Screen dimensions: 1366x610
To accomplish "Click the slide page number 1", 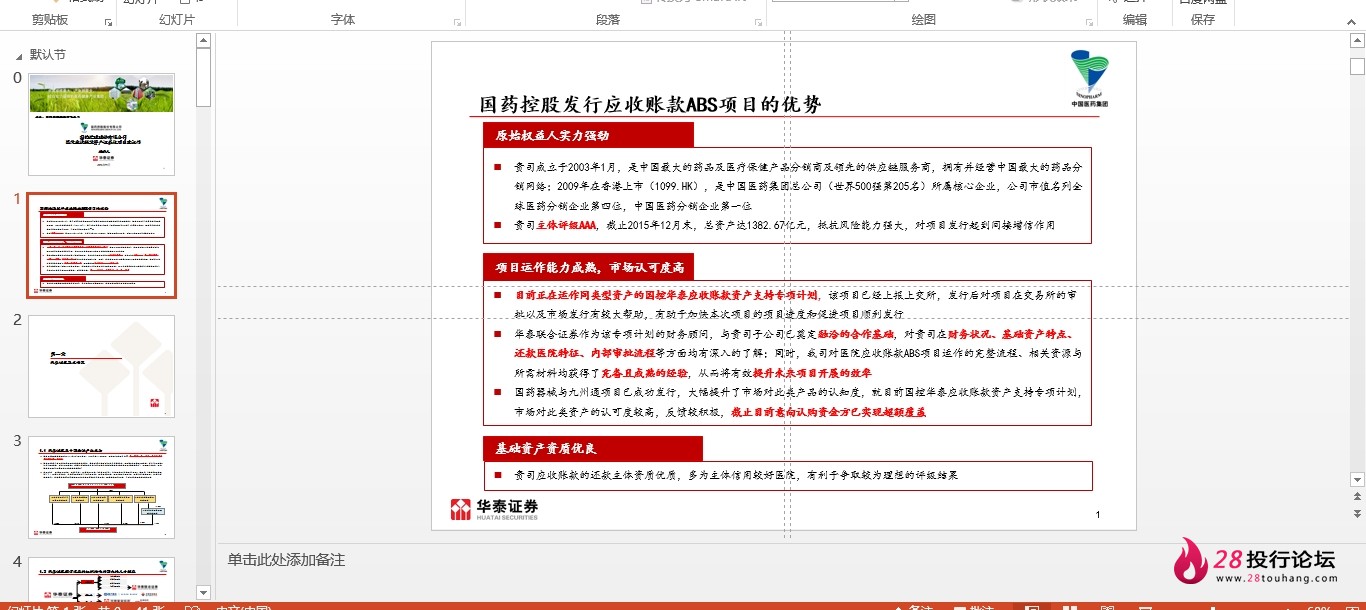I will pos(1098,515).
